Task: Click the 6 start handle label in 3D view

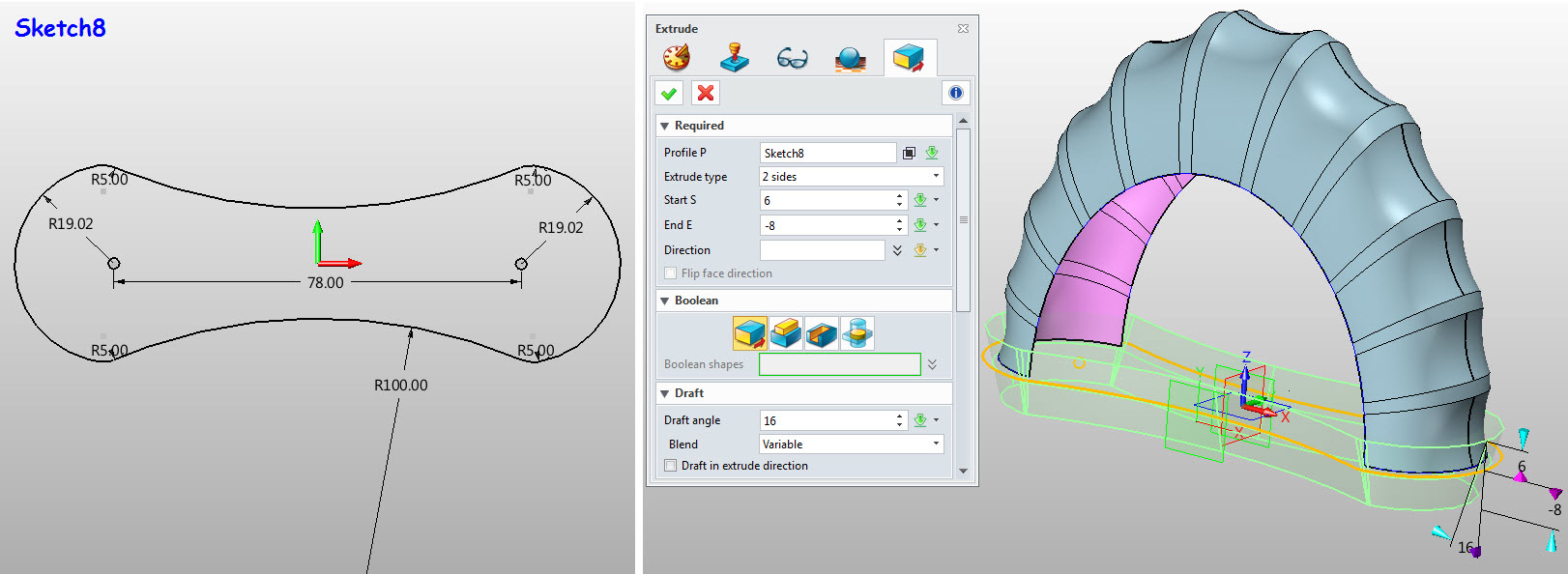Action: coord(1522,467)
